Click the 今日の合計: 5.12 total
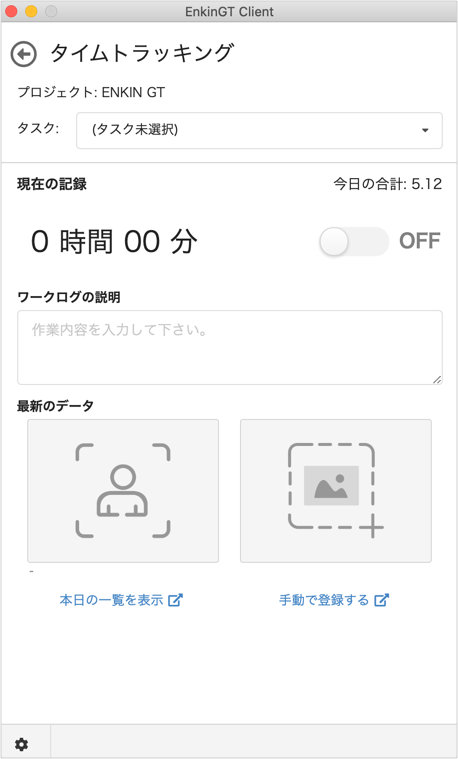Viewport: 458px width, 759px height. [387, 184]
